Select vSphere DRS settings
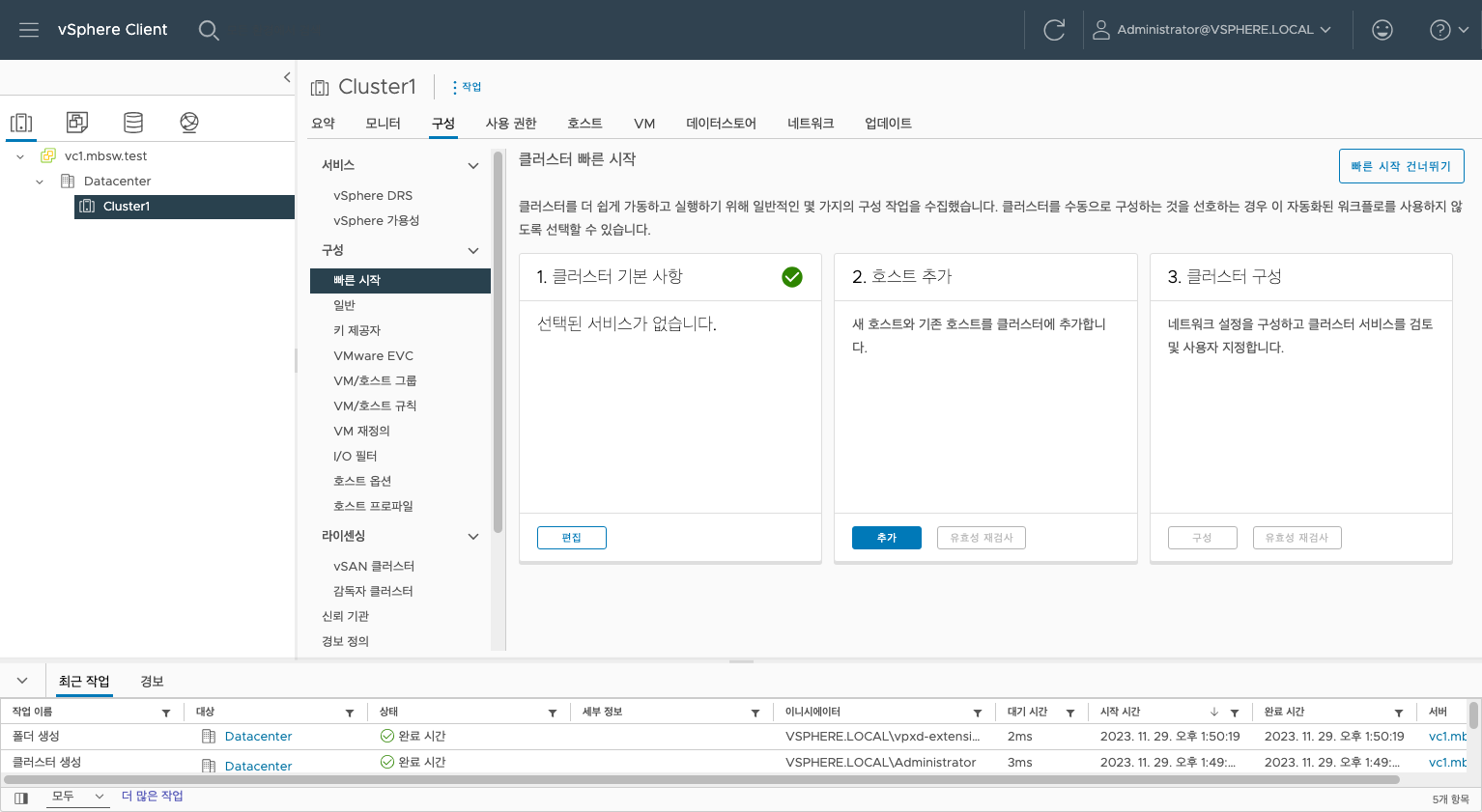 click(x=373, y=195)
